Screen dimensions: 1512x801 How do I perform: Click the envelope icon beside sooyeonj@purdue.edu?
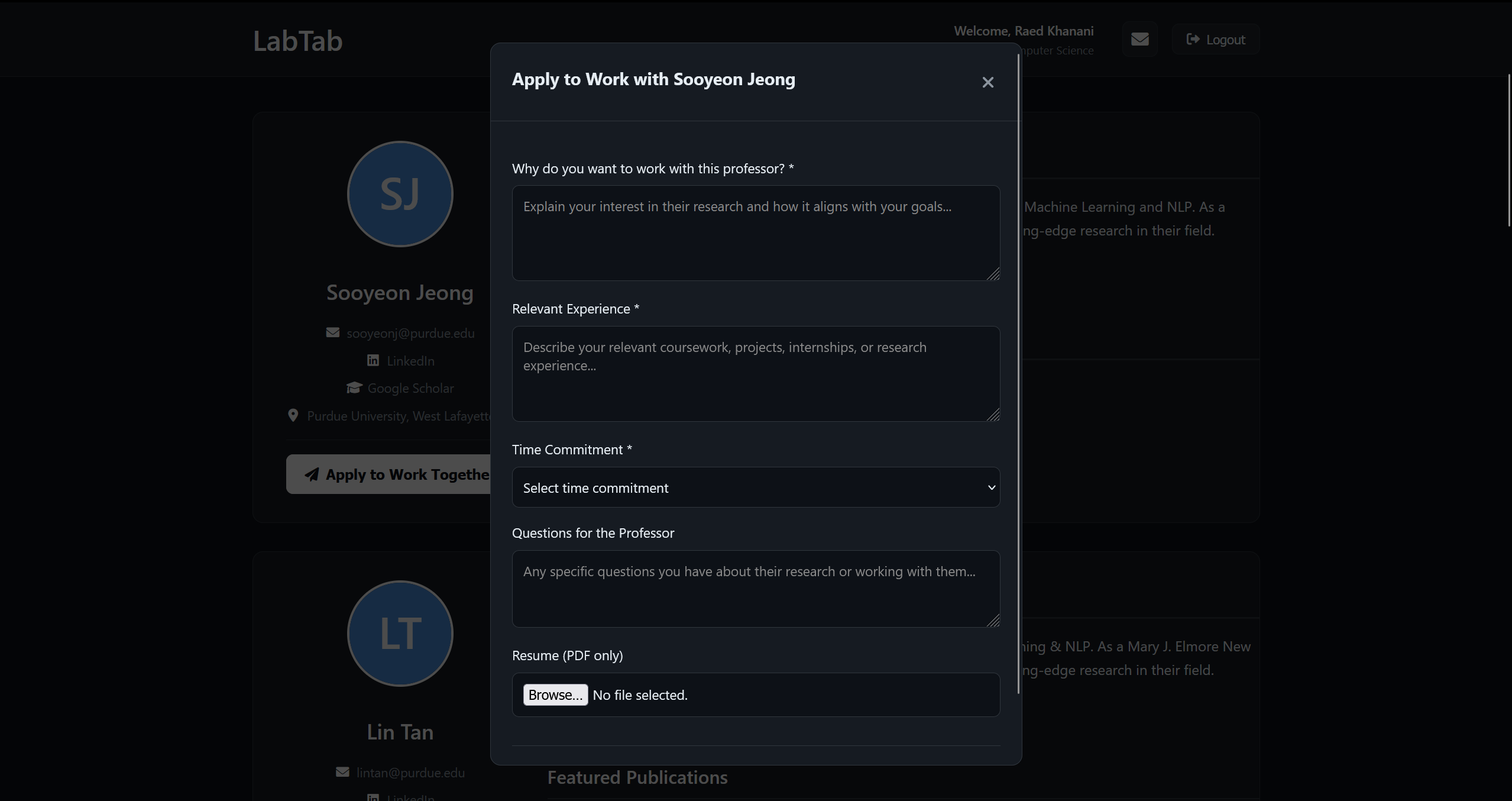[x=333, y=332]
